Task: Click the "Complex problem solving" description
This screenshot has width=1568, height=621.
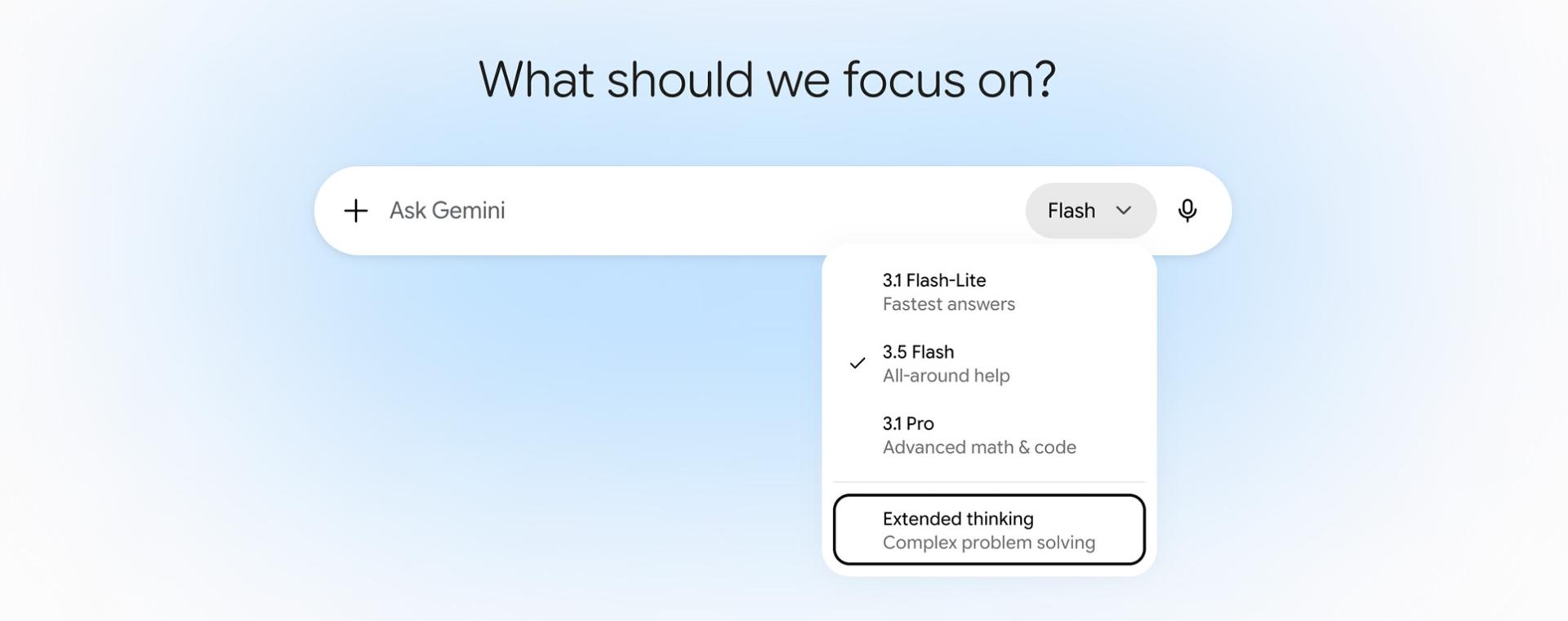Action: point(988,543)
